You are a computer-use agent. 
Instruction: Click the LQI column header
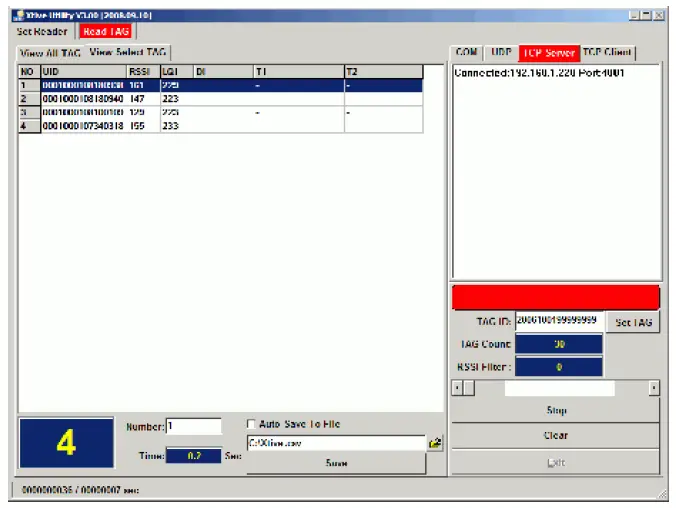coord(177,72)
